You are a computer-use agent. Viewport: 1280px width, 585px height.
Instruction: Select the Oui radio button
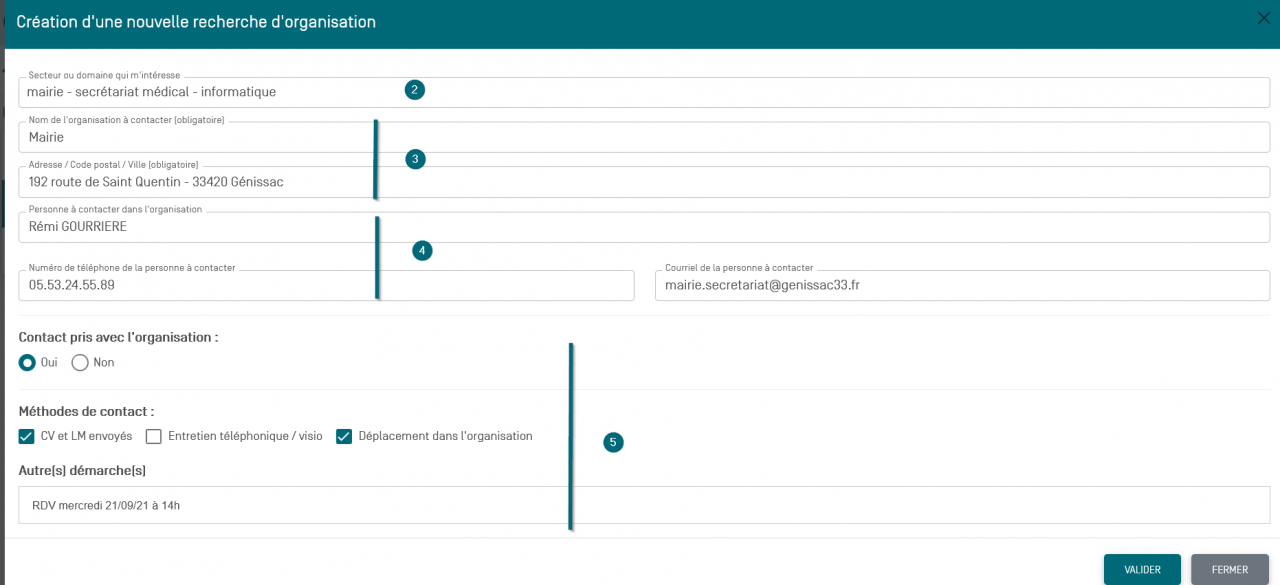(27, 363)
